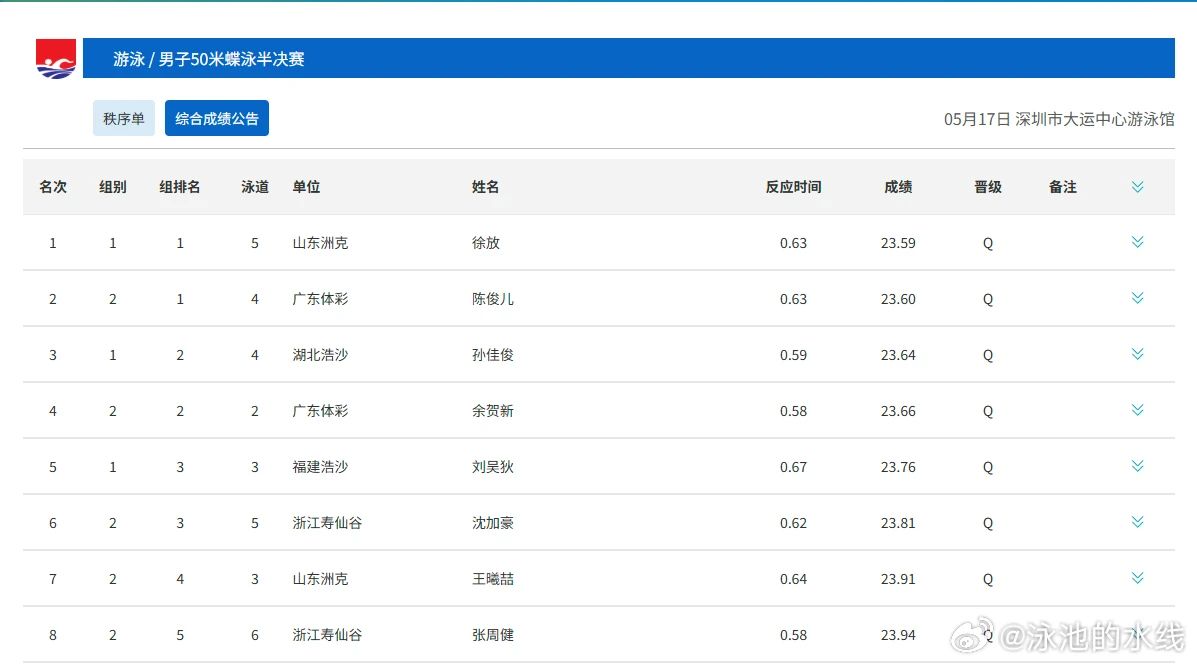This screenshot has width=1197, height=665.
Task: Open the 秩序单 tab
Action: click(124, 118)
